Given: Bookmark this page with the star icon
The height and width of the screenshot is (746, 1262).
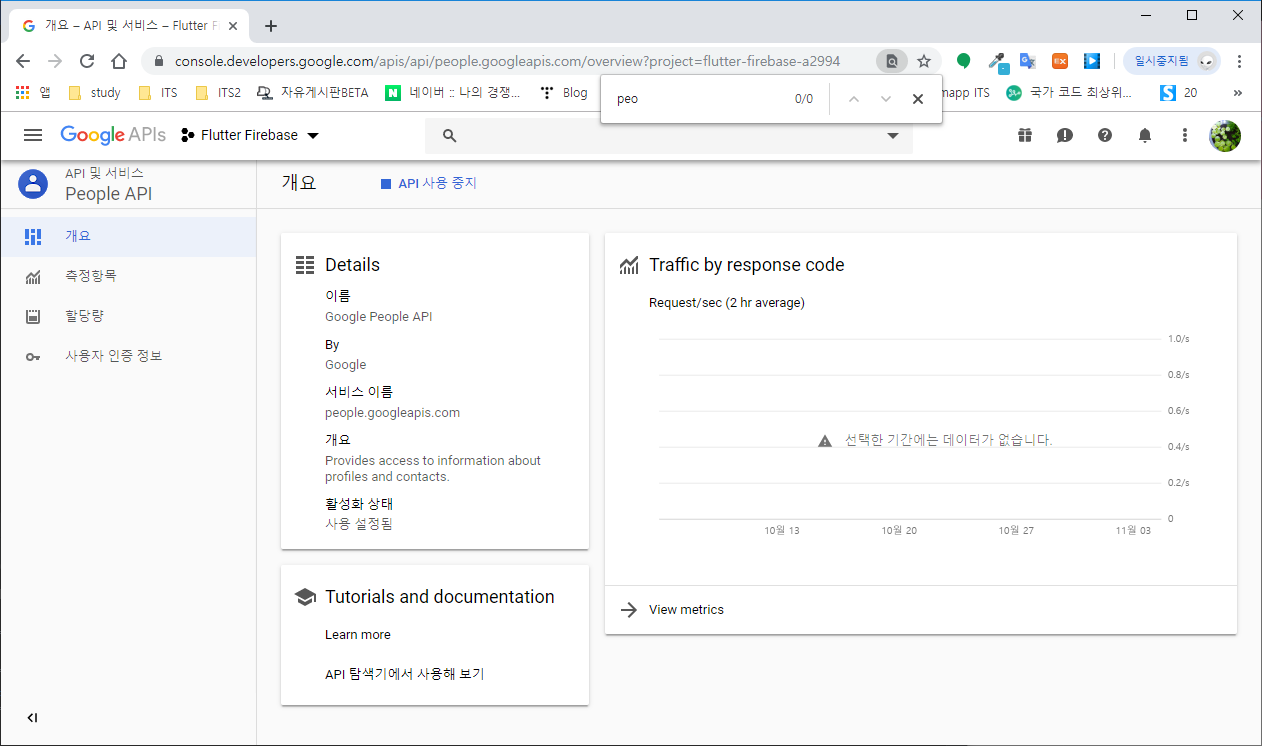Looking at the screenshot, I should (x=924, y=61).
